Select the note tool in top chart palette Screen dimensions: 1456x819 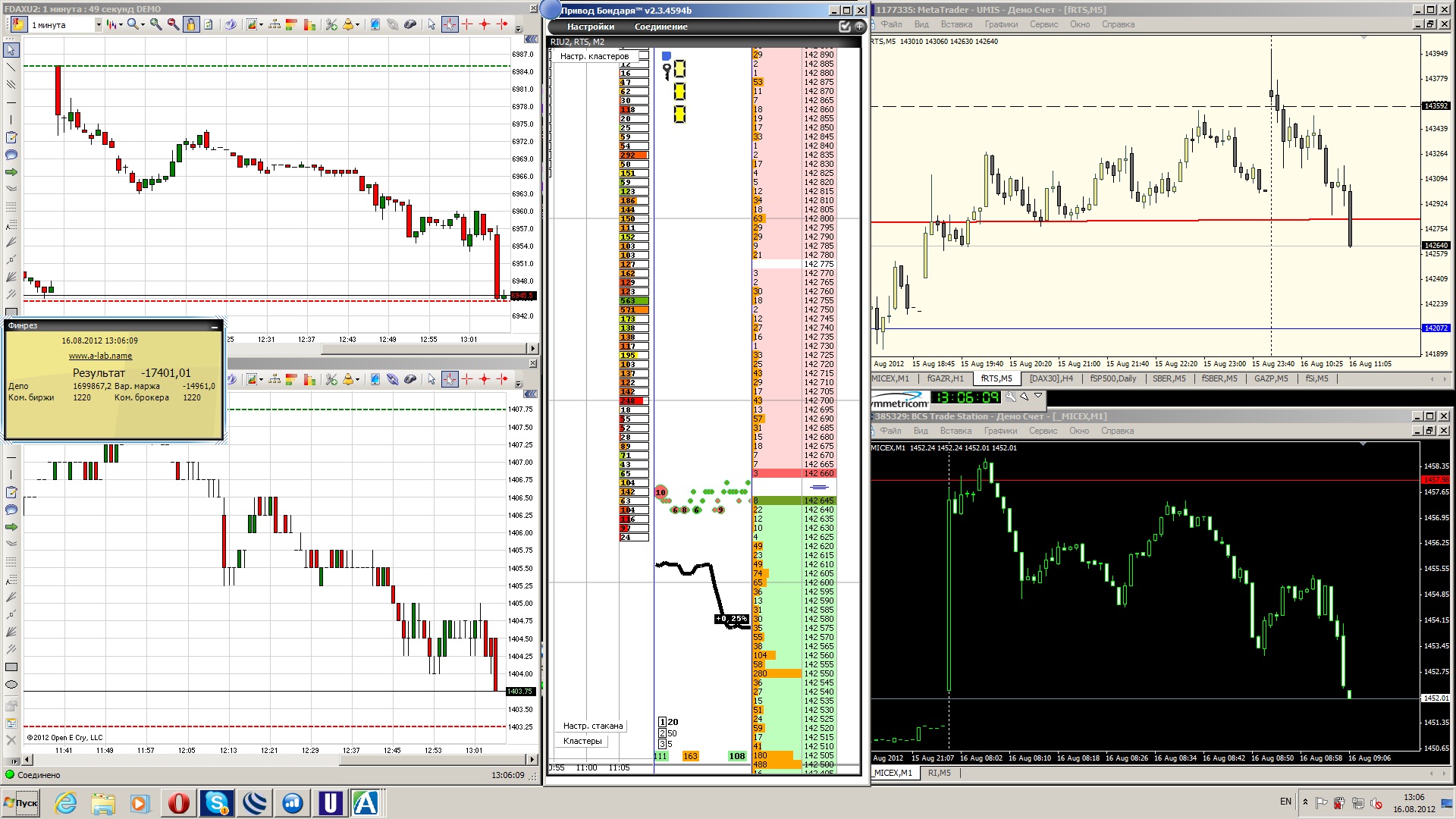click(11, 137)
